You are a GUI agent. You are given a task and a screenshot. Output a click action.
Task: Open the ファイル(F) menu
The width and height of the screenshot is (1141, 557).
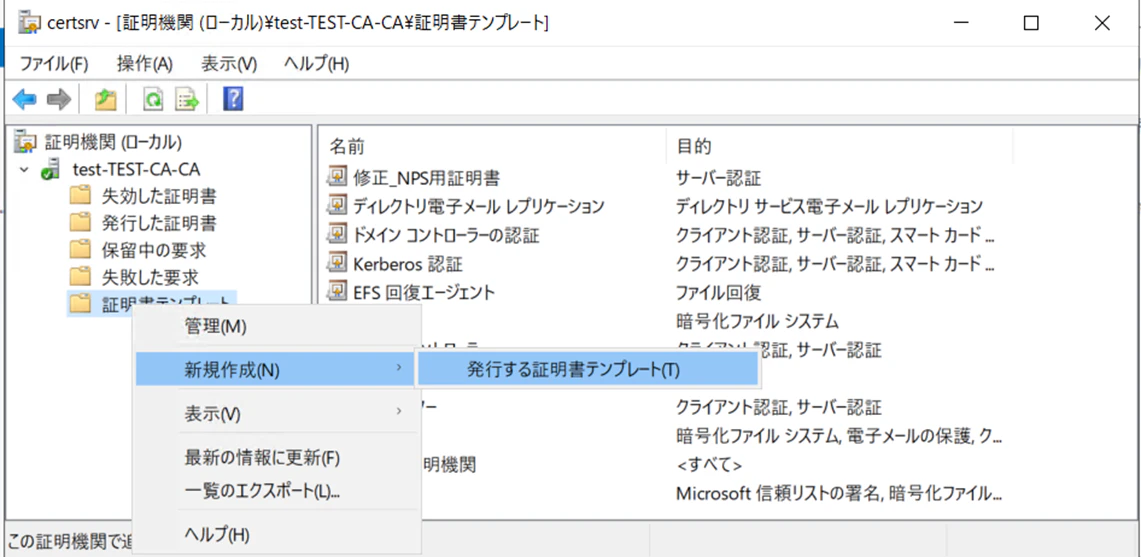coord(53,64)
